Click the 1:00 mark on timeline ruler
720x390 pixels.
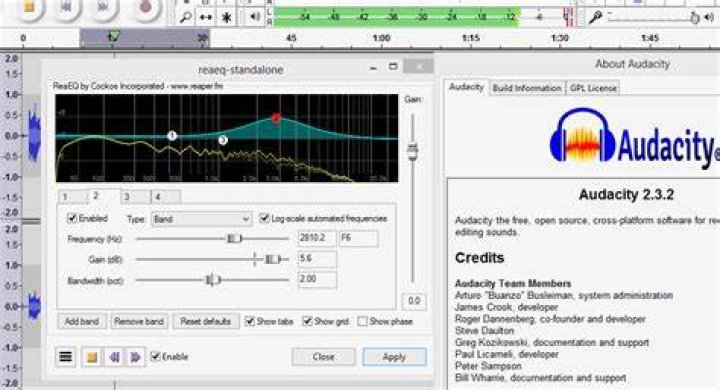[x=381, y=38]
